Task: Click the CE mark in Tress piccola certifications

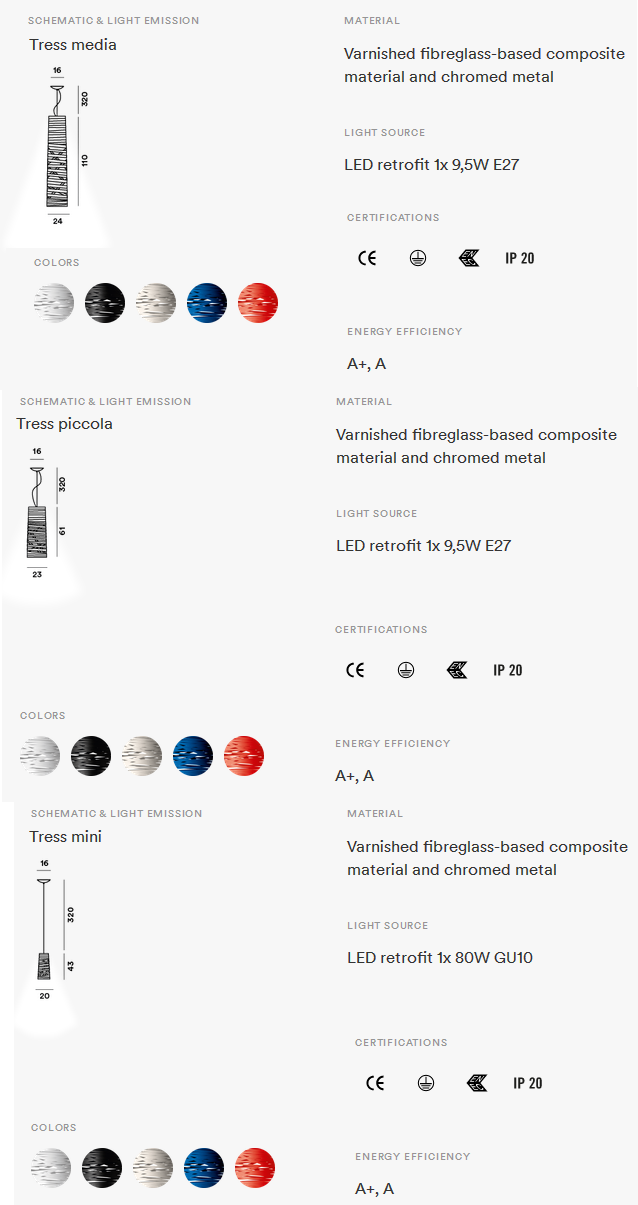Action: tap(355, 670)
